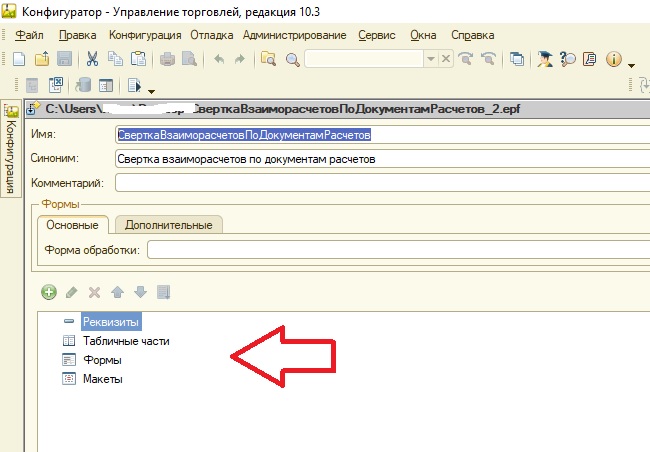Expand the main toolbar options arrow
This screenshot has width=650, height=452.
click(631, 66)
